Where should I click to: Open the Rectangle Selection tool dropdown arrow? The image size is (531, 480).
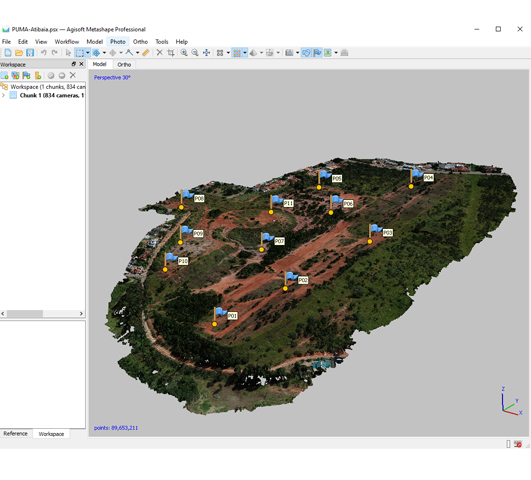88,53
